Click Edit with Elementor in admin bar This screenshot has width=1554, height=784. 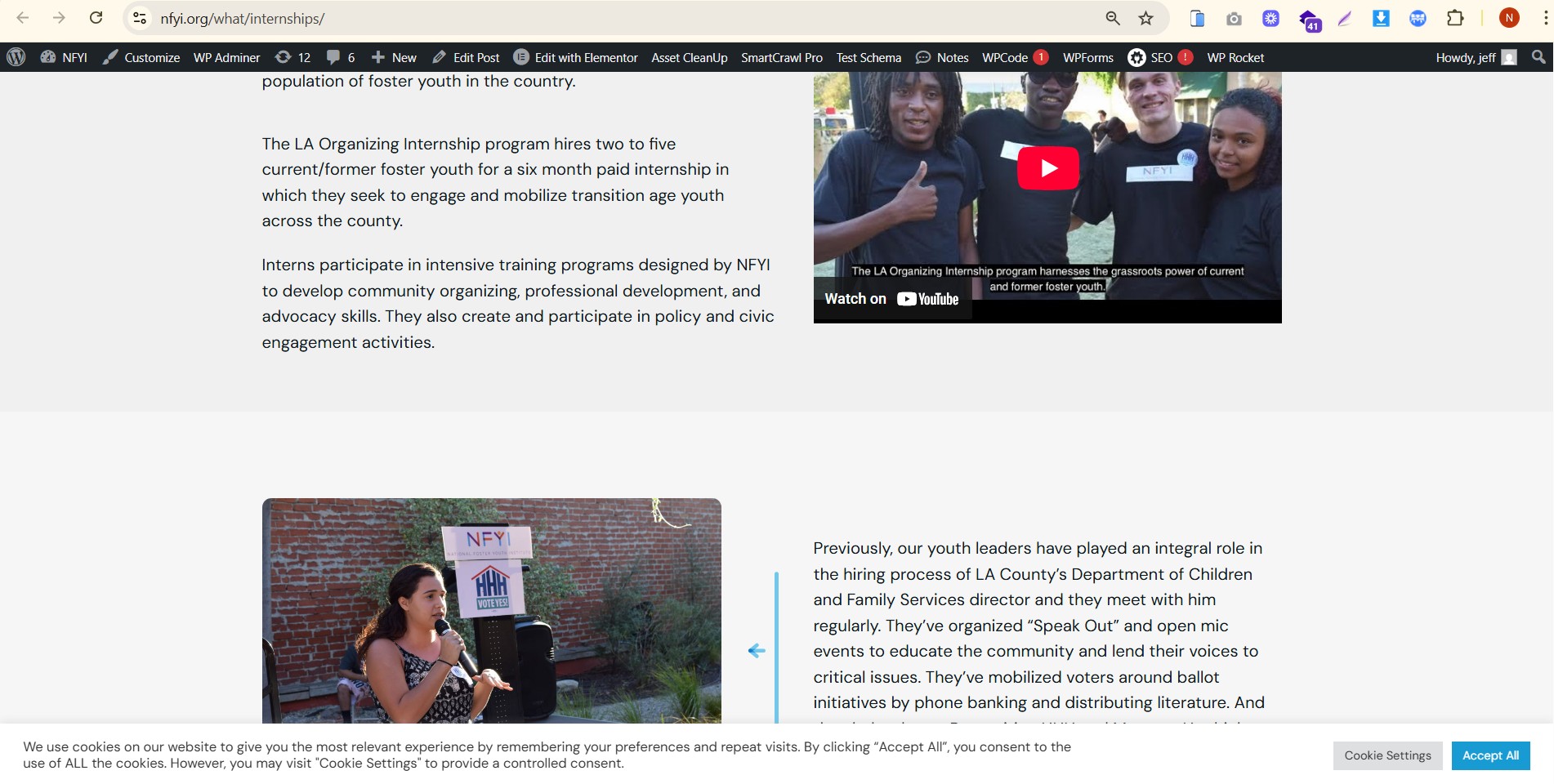(x=576, y=57)
